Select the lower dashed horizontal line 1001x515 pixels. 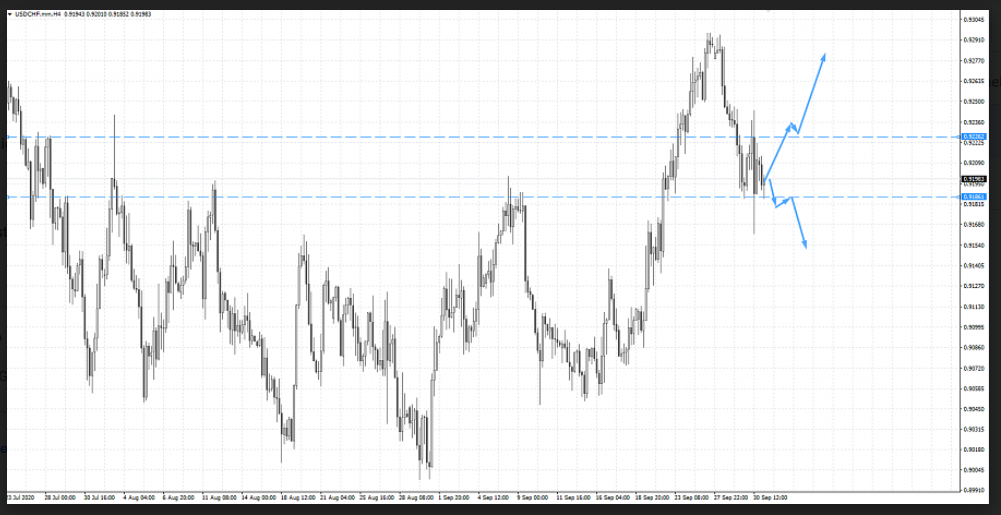point(400,197)
